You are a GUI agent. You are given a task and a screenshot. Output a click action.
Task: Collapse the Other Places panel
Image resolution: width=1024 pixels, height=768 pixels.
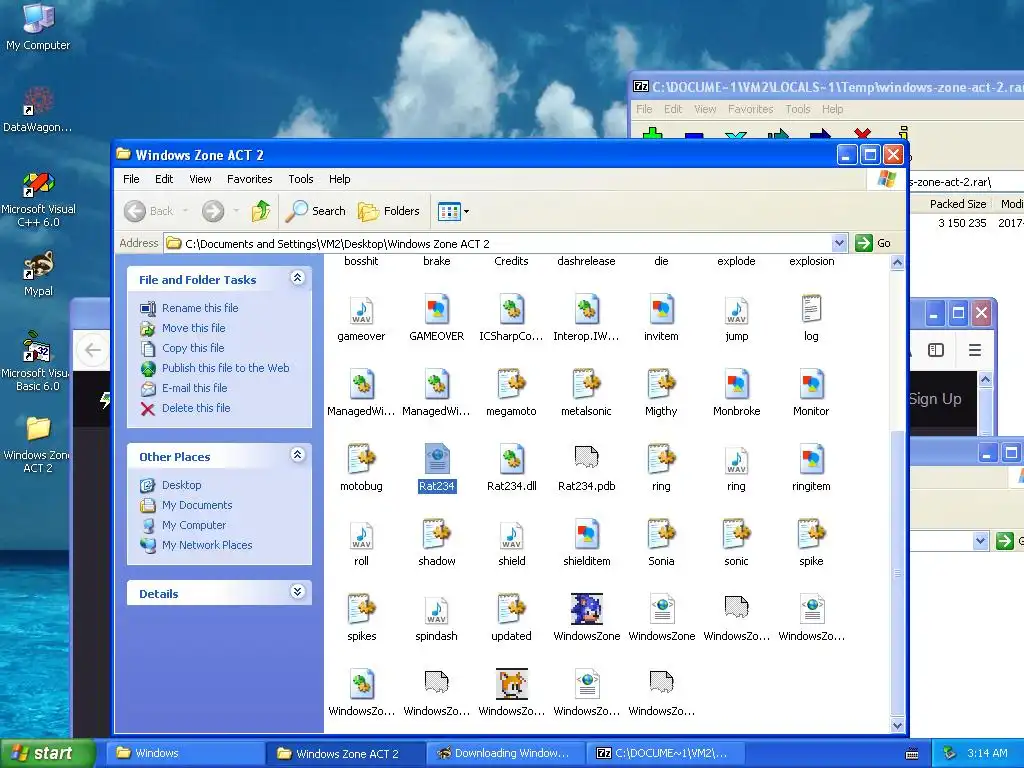coord(297,455)
